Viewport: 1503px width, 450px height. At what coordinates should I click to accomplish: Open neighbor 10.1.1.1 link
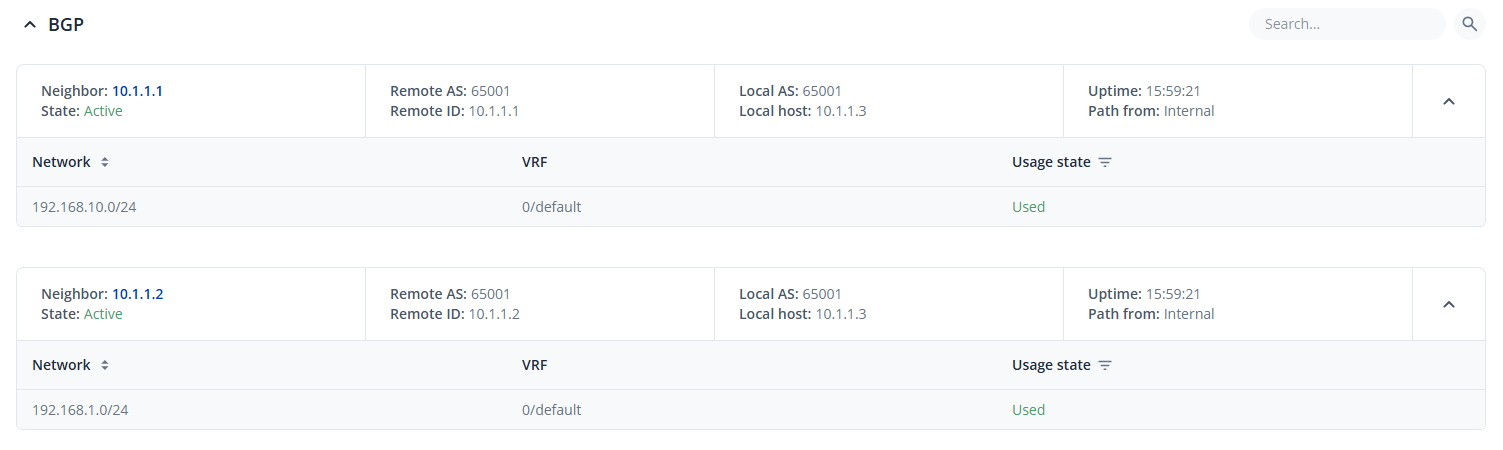click(137, 91)
